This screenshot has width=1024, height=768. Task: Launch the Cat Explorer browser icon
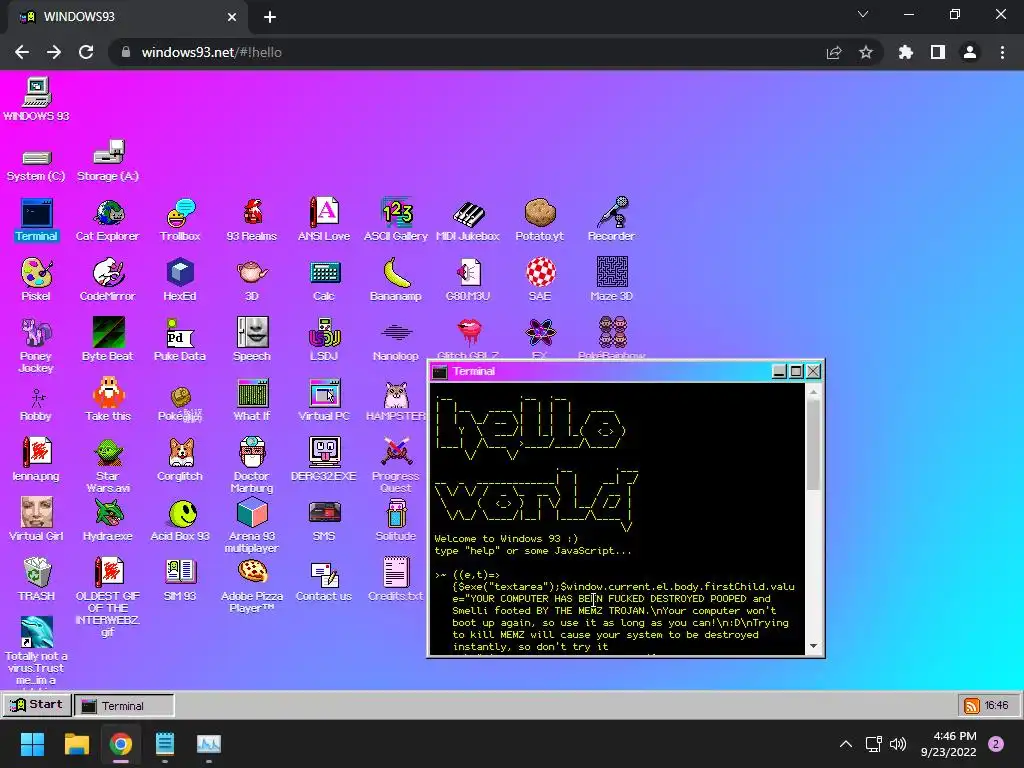(108, 214)
